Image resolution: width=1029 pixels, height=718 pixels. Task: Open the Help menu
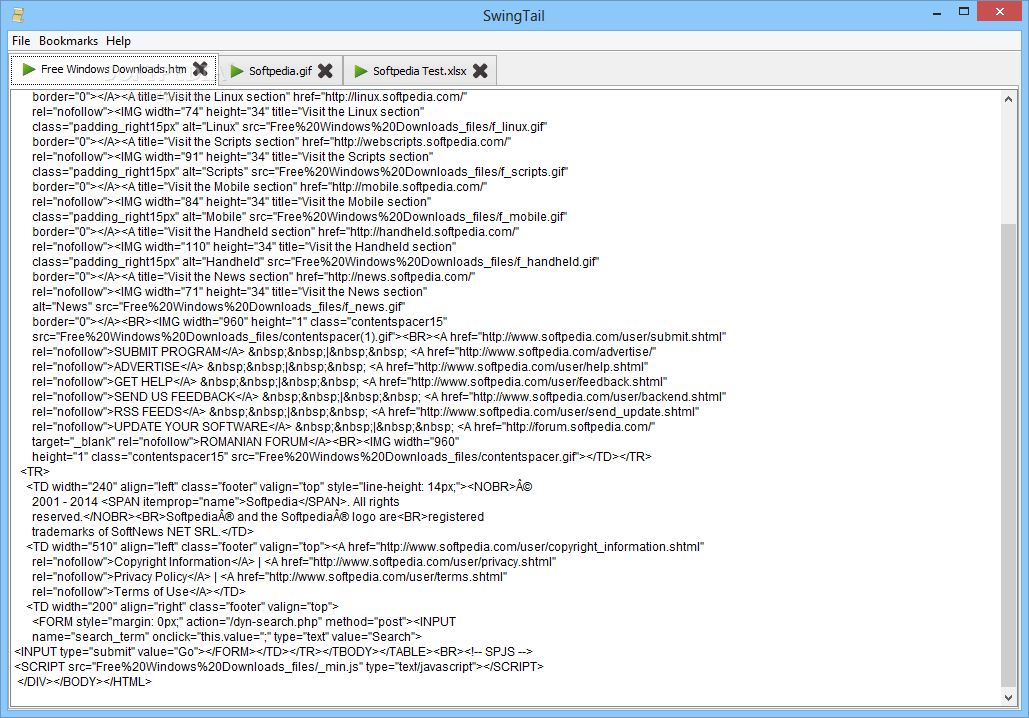click(118, 41)
